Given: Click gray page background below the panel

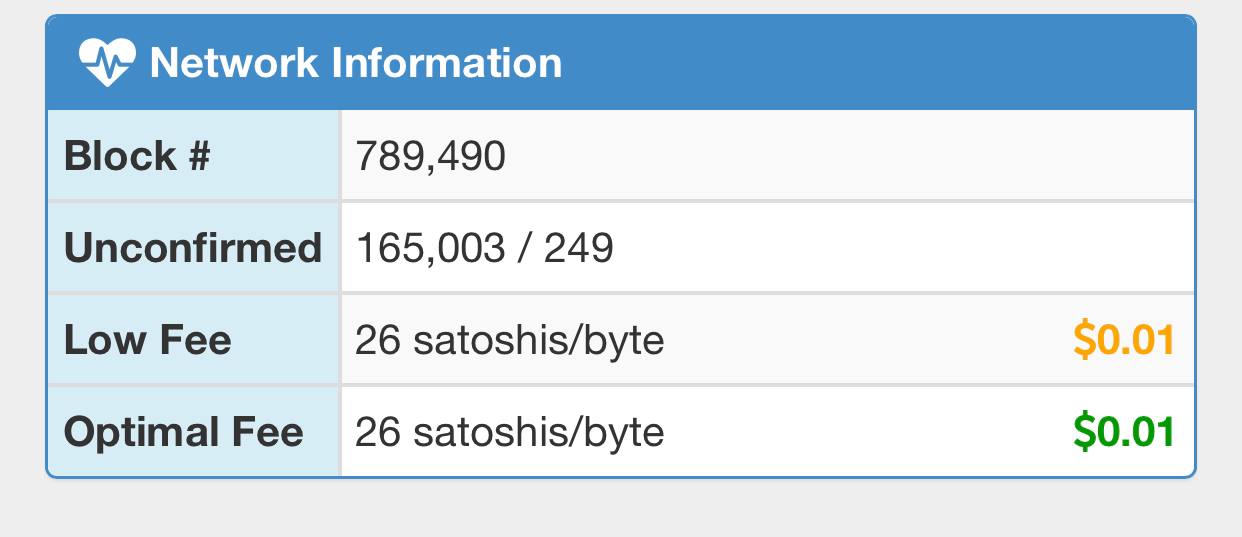Looking at the screenshot, I should tap(620, 510).
